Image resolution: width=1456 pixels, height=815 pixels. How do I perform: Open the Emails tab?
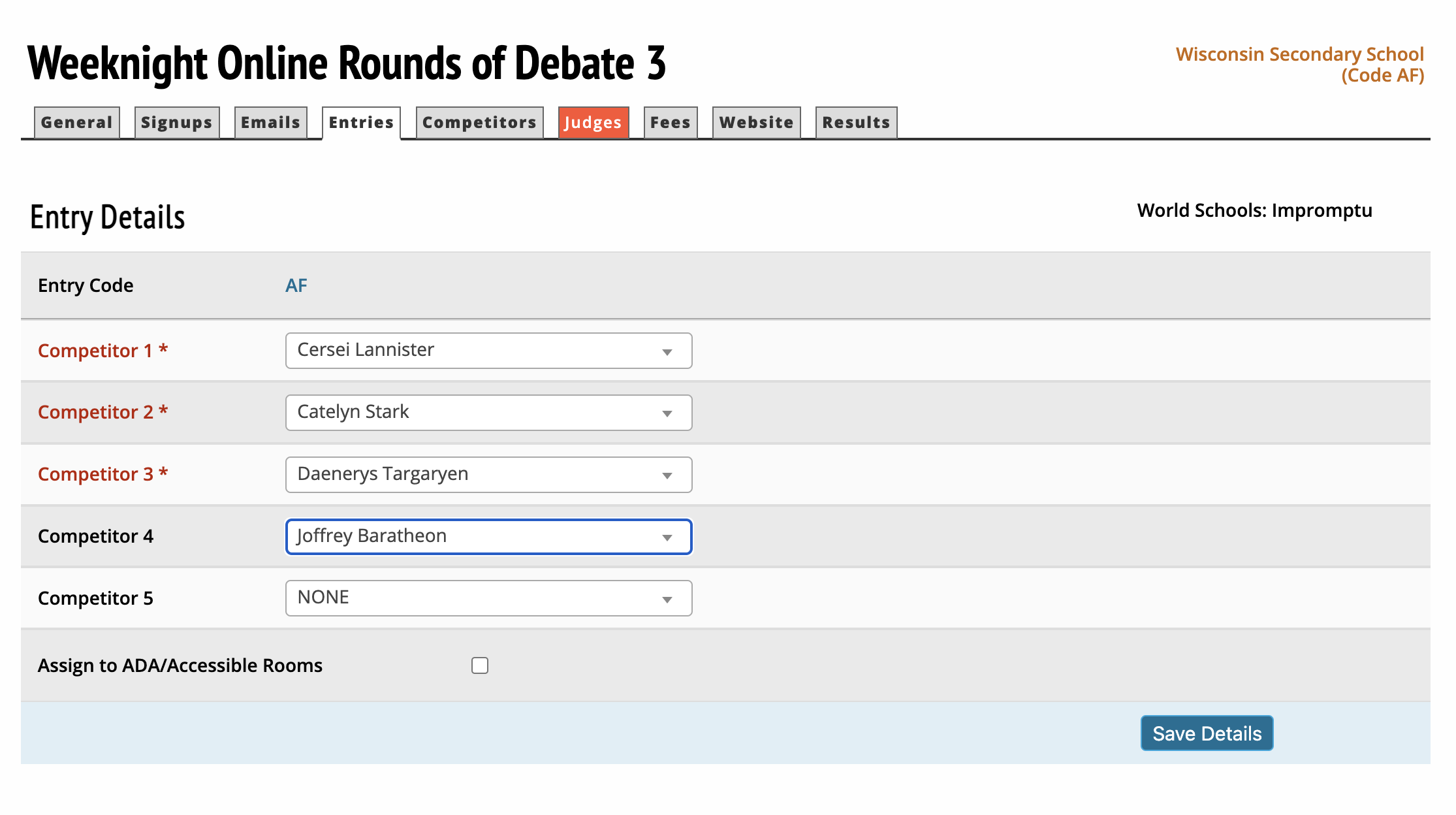270,123
